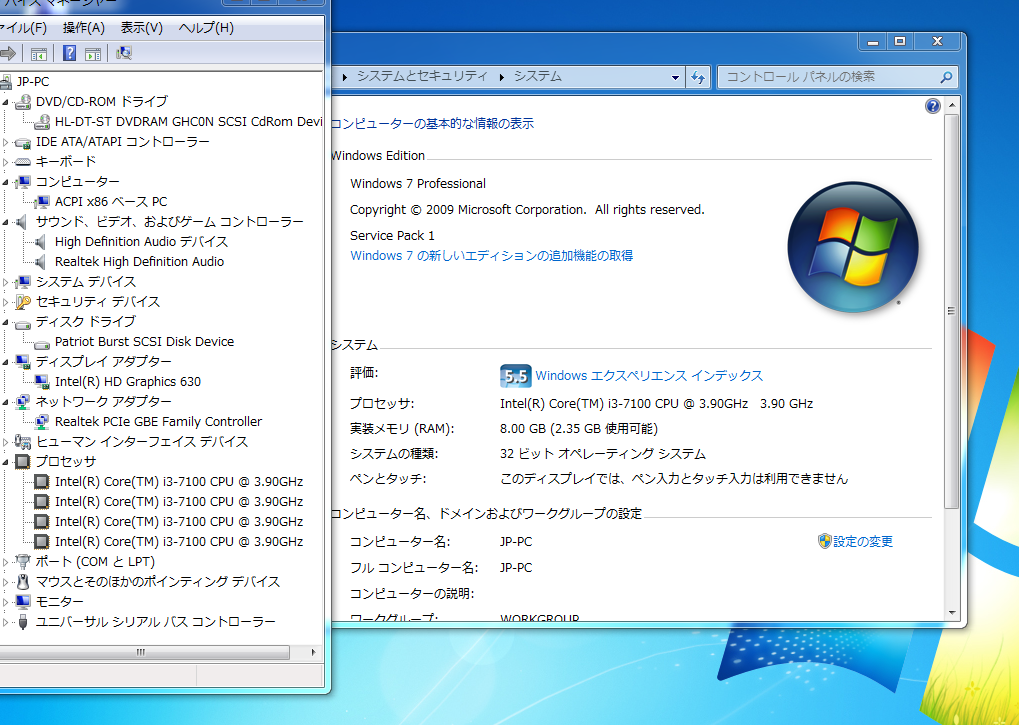Open the 操作(A) menu

click(x=84, y=28)
